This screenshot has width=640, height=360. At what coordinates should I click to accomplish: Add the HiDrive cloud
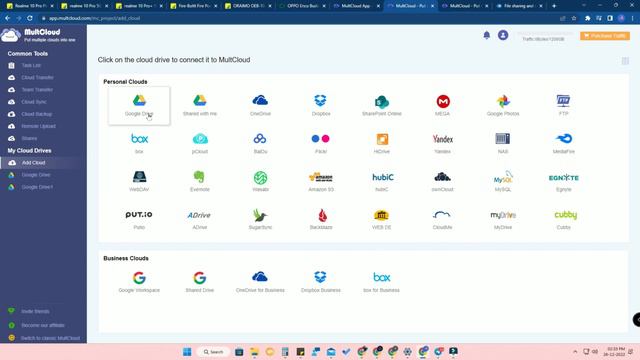tap(382, 143)
